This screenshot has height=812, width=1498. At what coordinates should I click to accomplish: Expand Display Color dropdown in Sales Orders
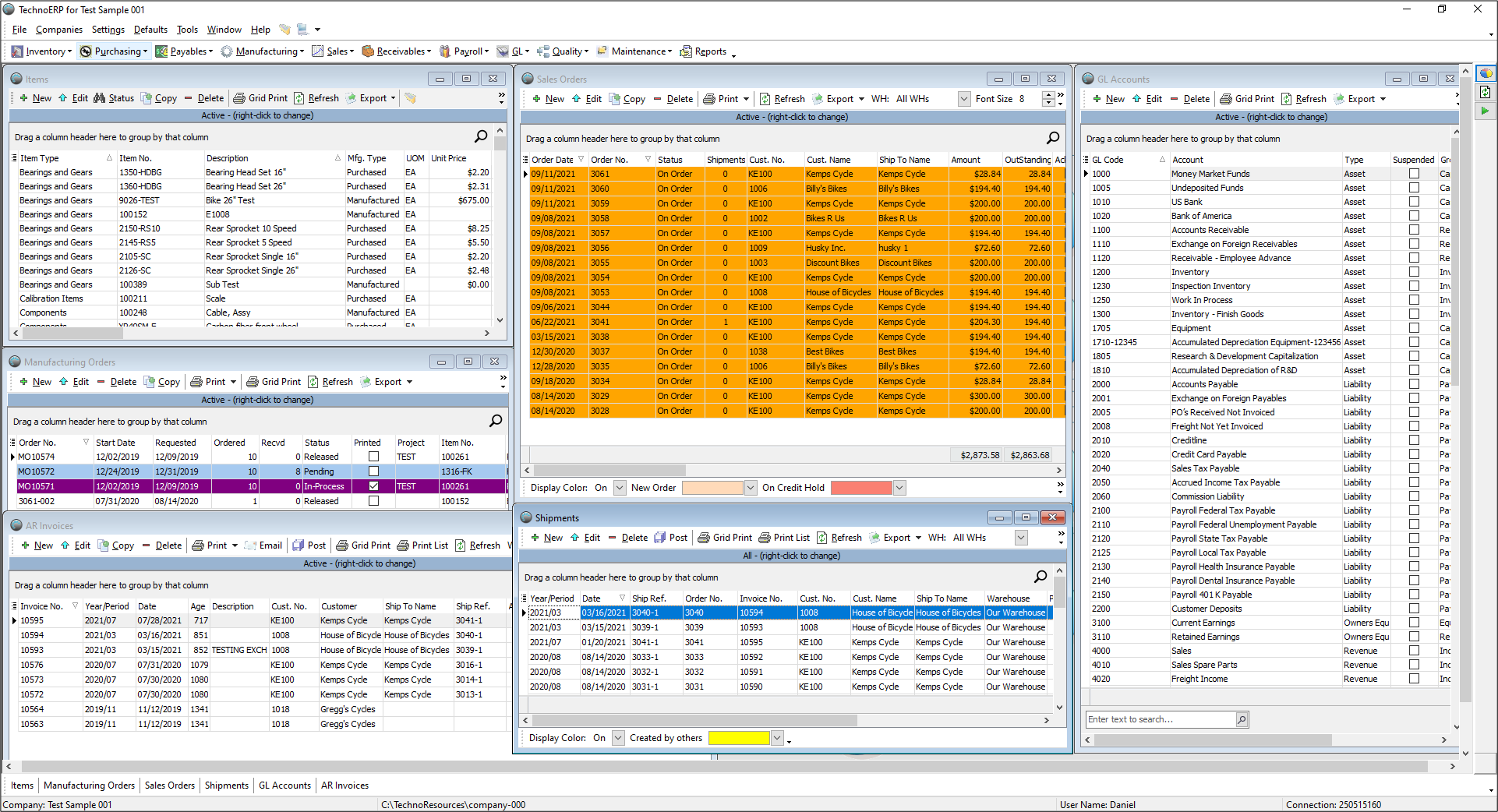(x=620, y=488)
